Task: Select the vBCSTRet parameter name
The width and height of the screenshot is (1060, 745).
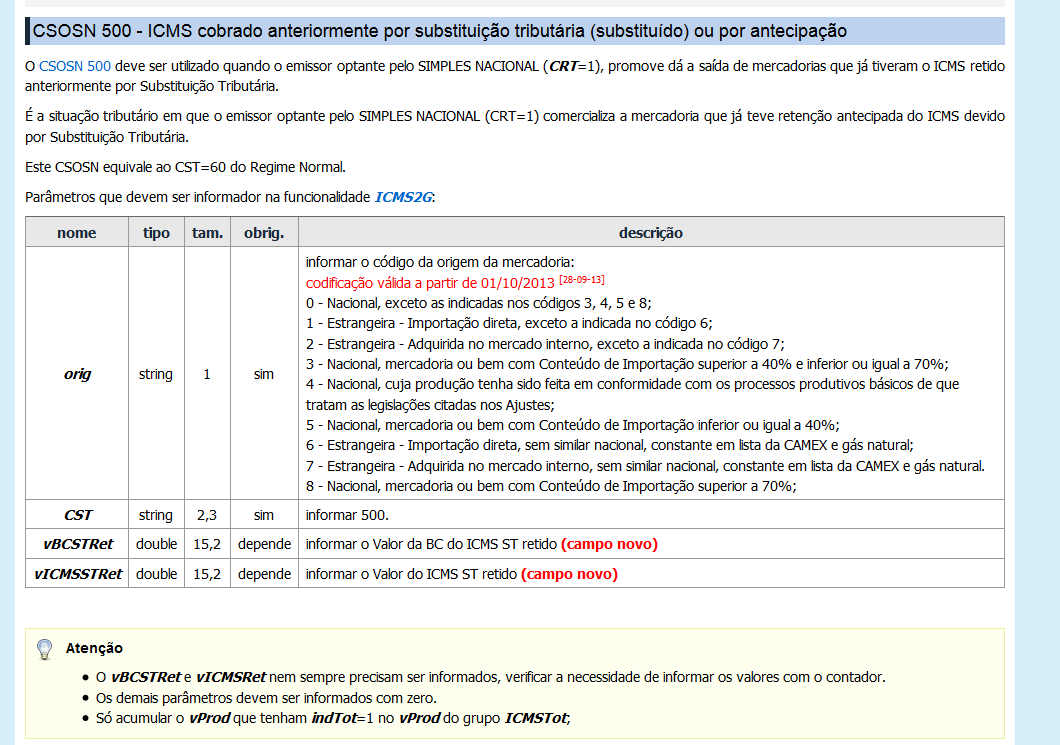Action: (x=76, y=543)
